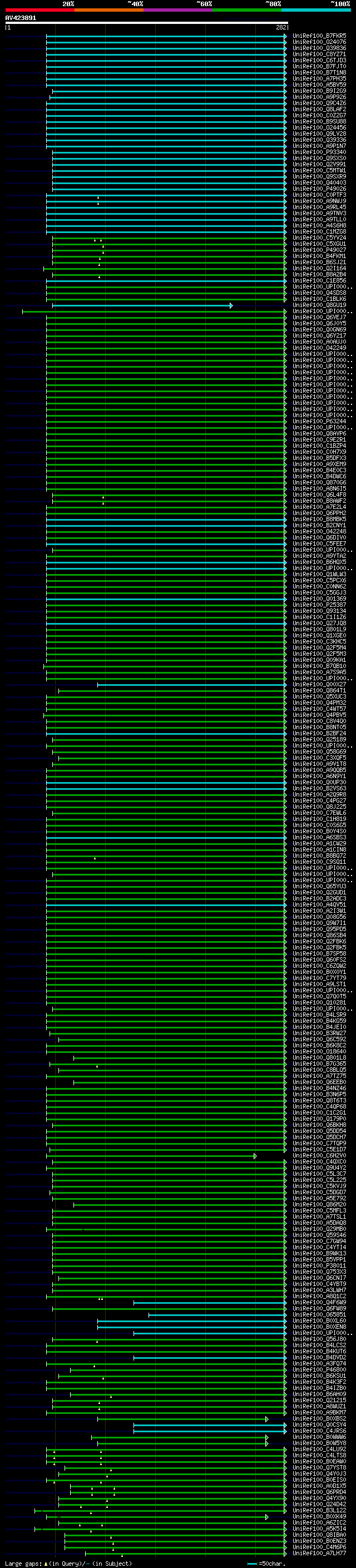Screen dimensions: 356x1568
Task: Select the UniRef100_Q8AVP6 label
Action: (319, 433)
